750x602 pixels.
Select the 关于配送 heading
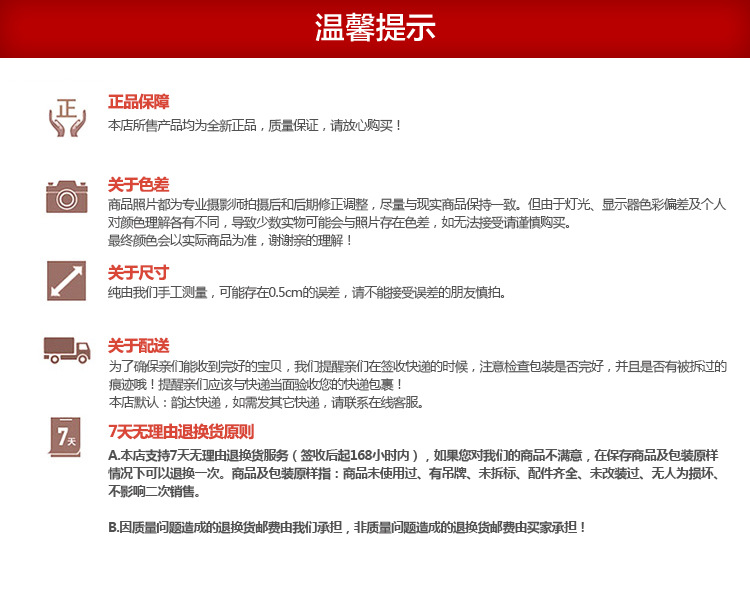coord(138,345)
